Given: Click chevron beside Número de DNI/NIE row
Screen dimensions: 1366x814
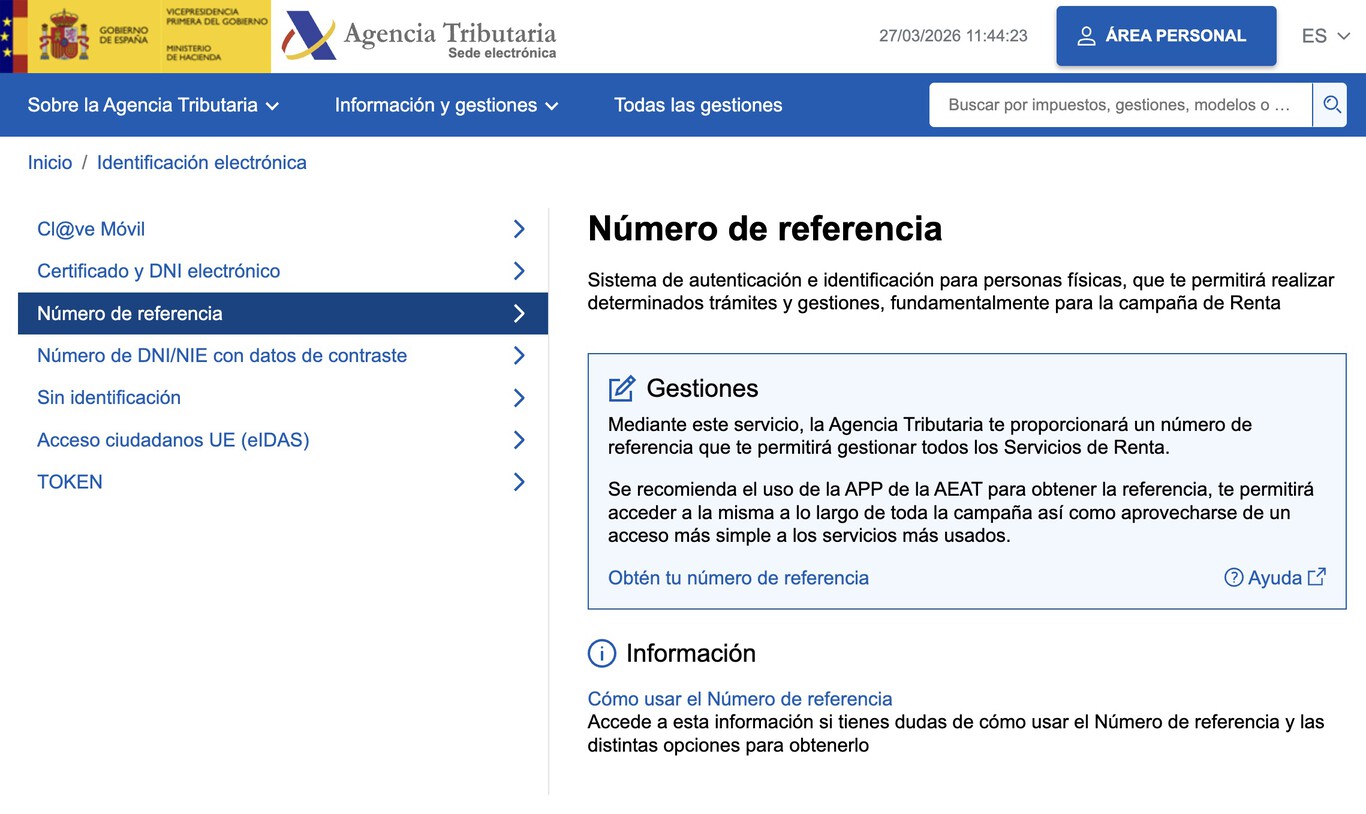Looking at the screenshot, I should pyautogui.click(x=519, y=355).
